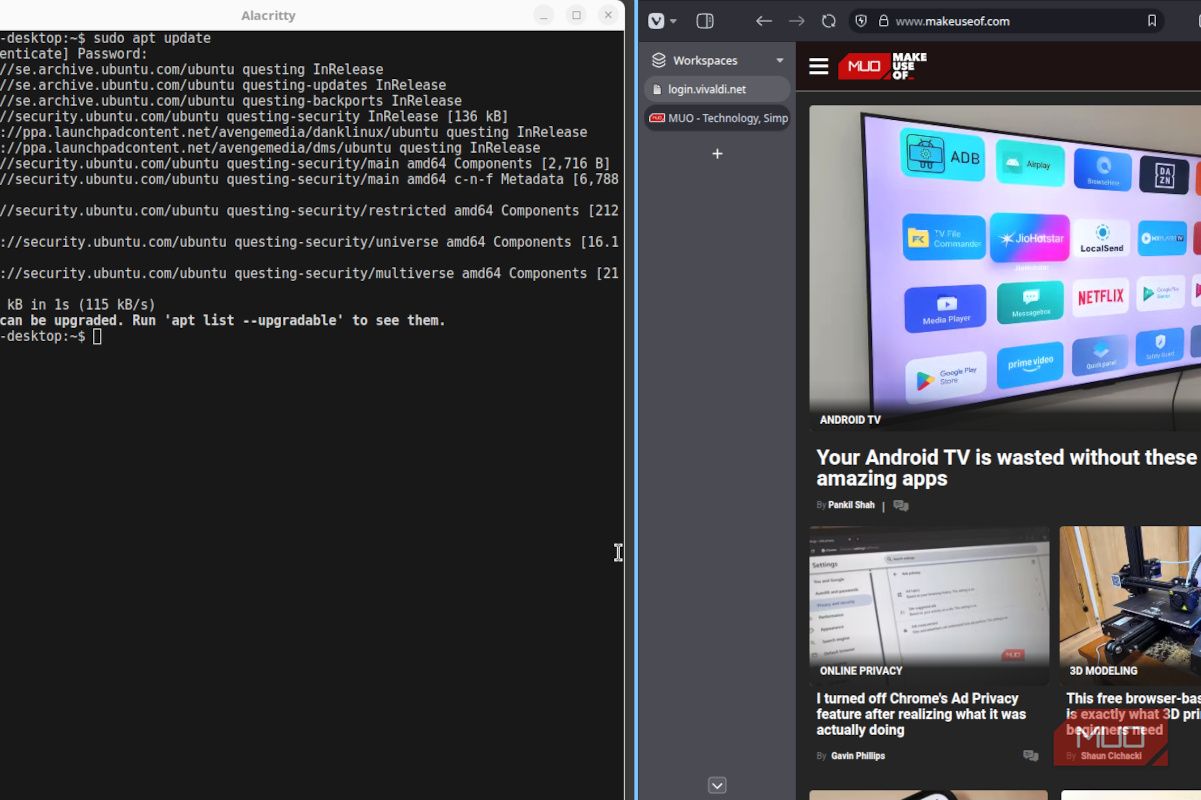Open the MUO hamburger menu
This screenshot has height=800, width=1201.
(x=818, y=67)
